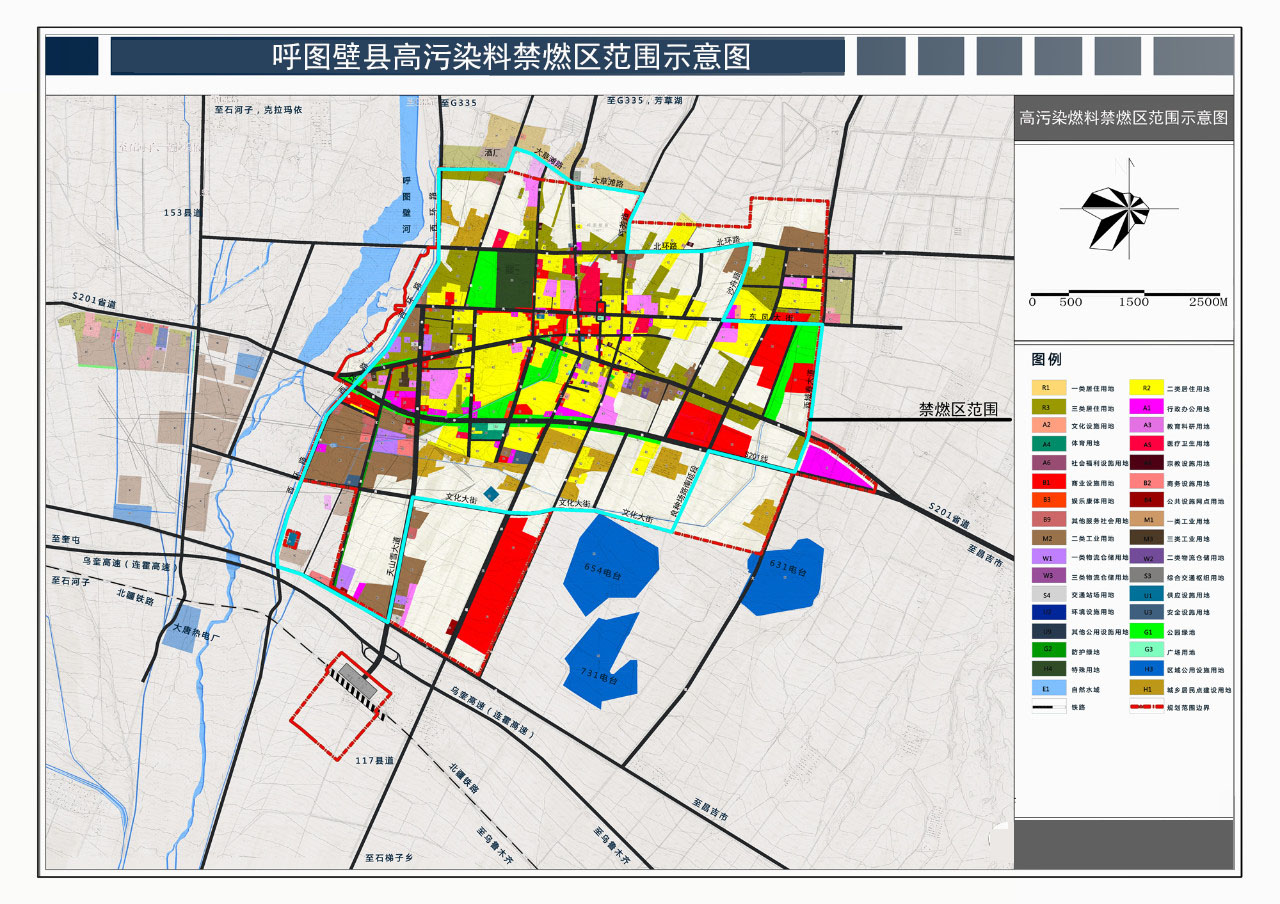Viewport: 1280px width, 904px height.
Task: Pick the R1 一类居住用地 legend swatch
Action: click(x=1046, y=388)
